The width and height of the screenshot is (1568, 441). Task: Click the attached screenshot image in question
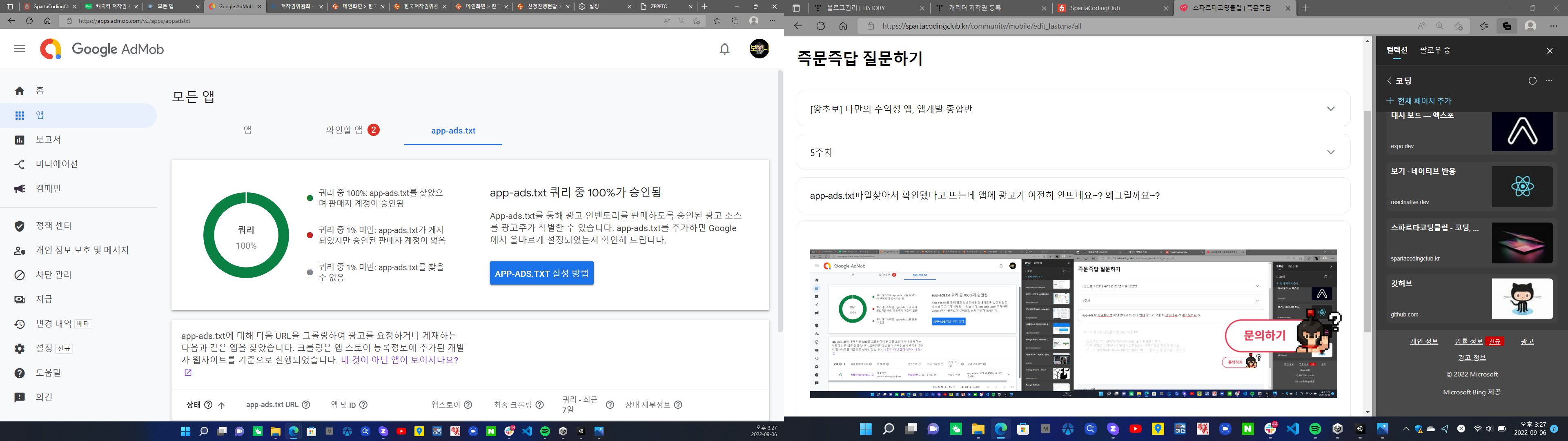pyautogui.click(x=1073, y=323)
